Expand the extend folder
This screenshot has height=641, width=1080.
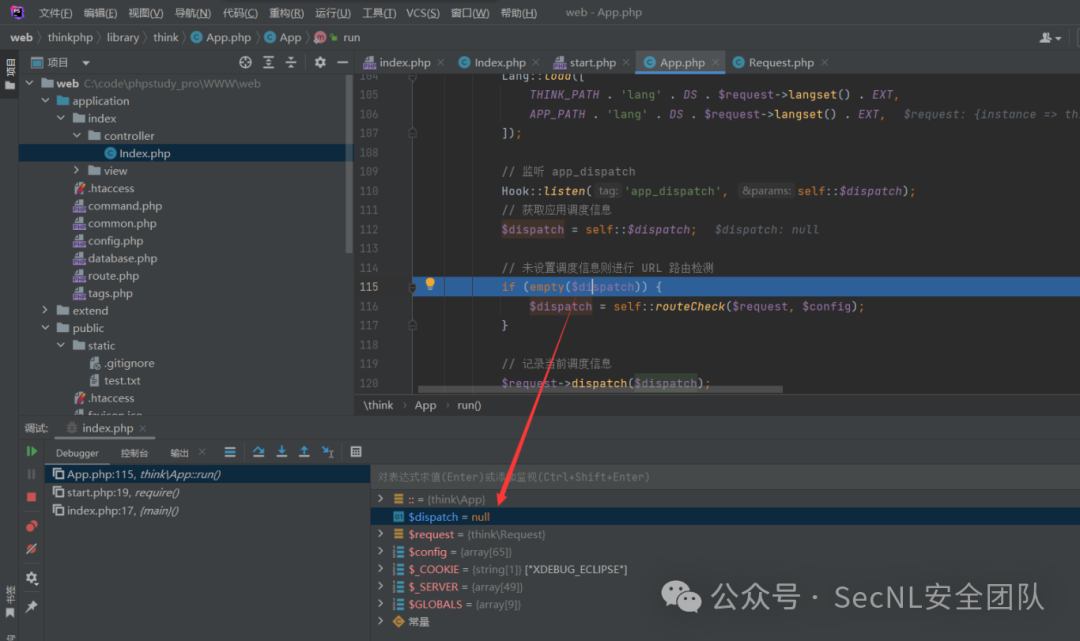(45, 311)
